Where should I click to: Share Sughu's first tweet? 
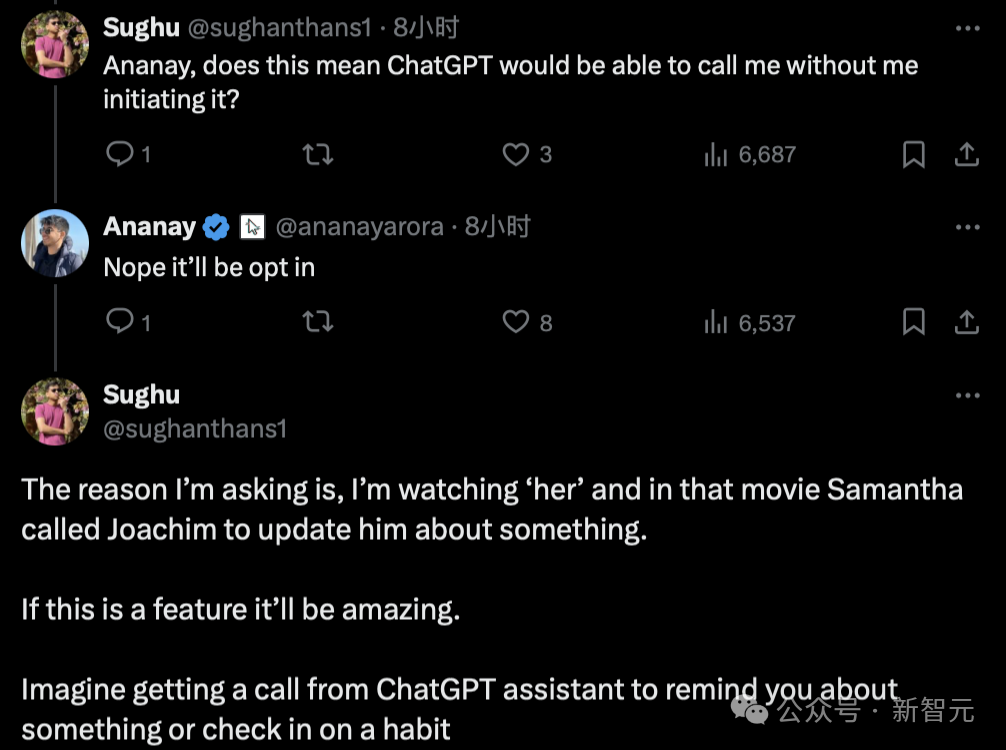(966, 154)
